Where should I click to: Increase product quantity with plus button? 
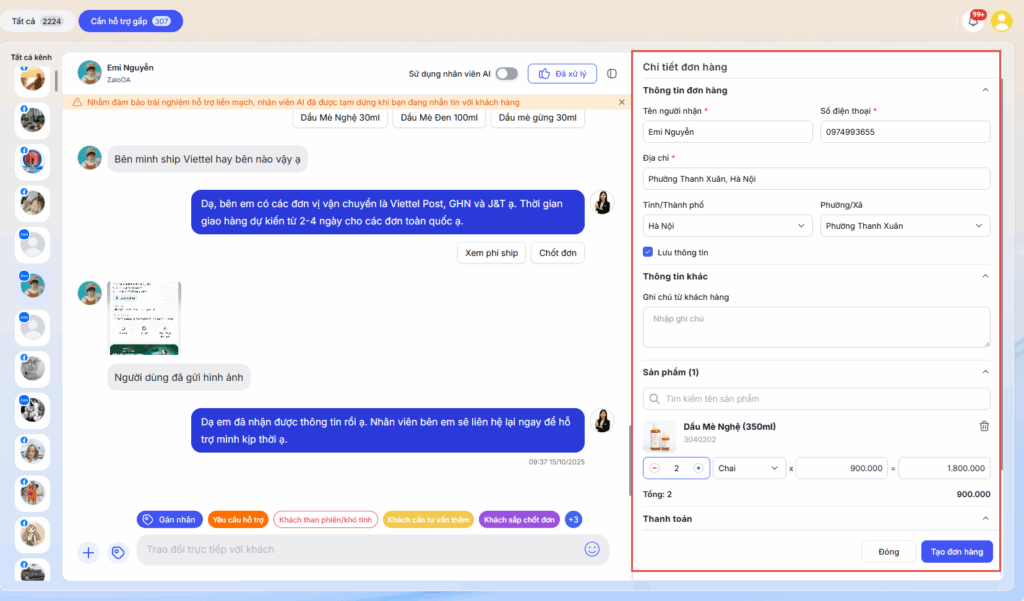coord(698,468)
